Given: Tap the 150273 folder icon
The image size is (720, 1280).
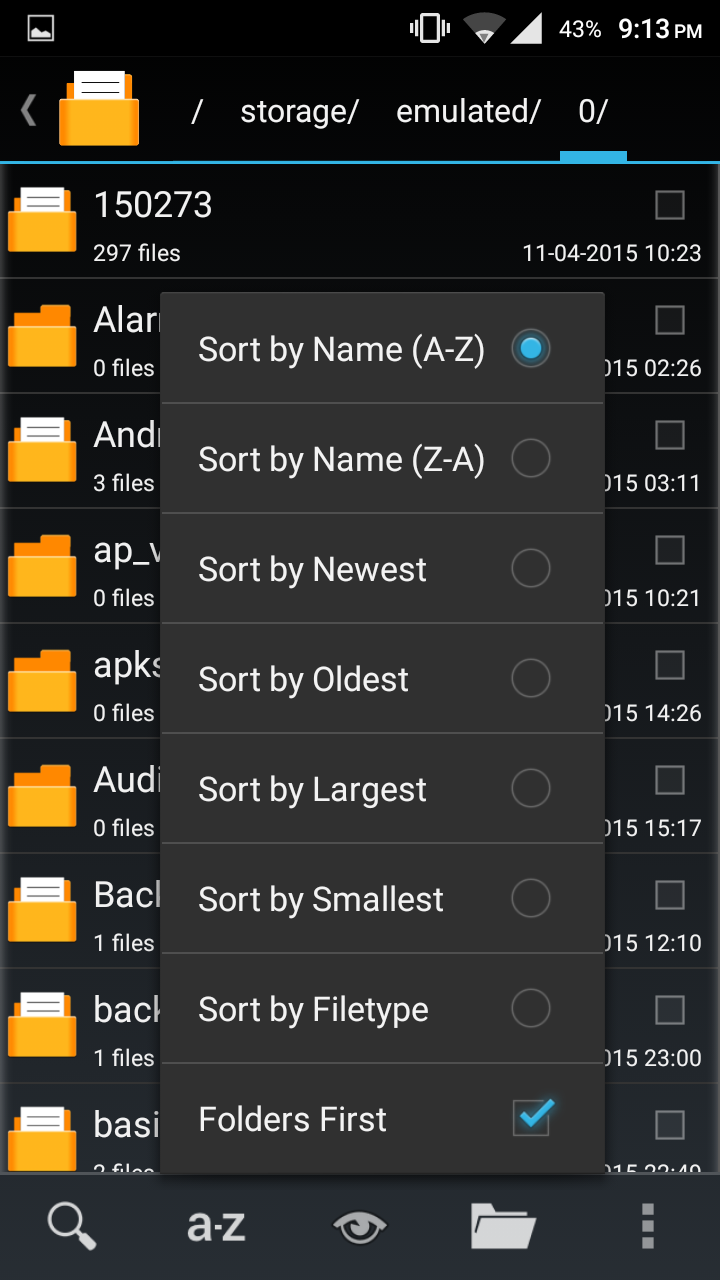Looking at the screenshot, I should tap(41, 218).
